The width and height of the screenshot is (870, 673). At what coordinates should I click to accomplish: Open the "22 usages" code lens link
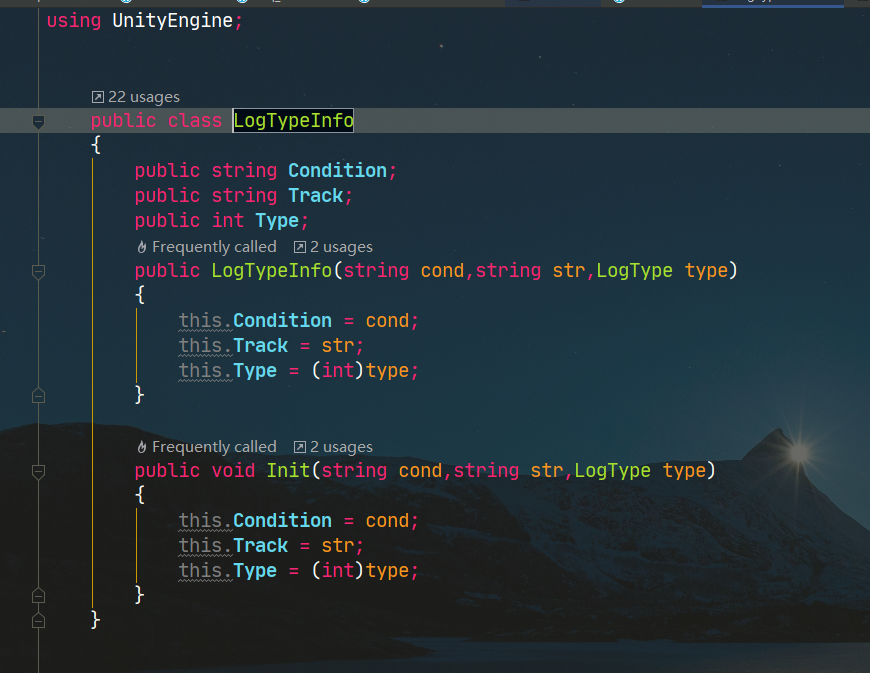136,97
